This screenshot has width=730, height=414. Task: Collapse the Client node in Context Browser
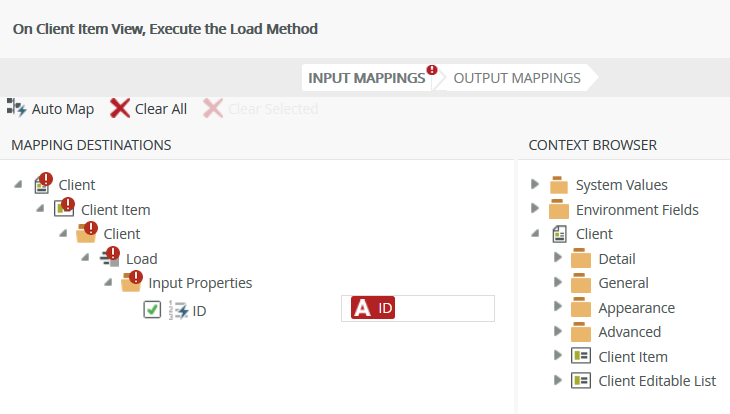pos(535,234)
